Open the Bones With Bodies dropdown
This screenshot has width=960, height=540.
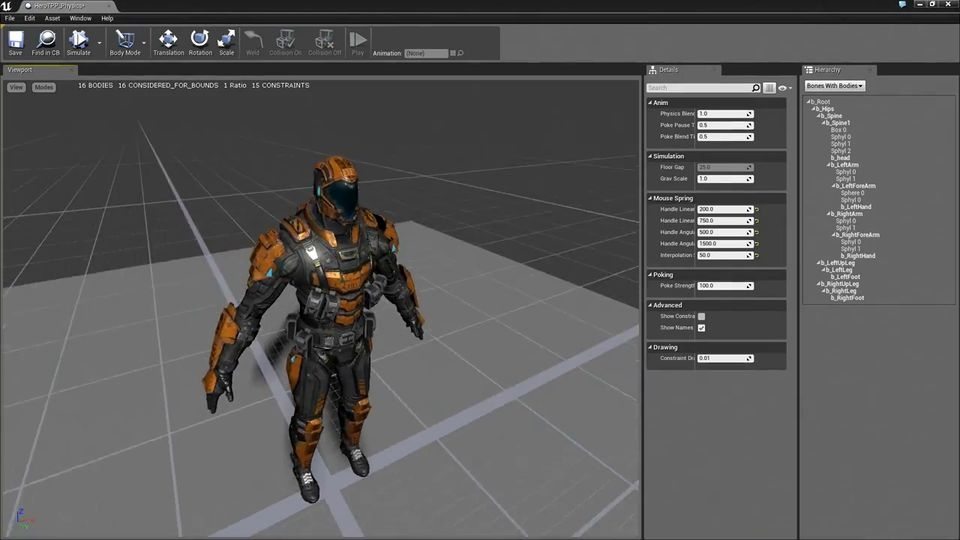pyautogui.click(x=835, y=86)
